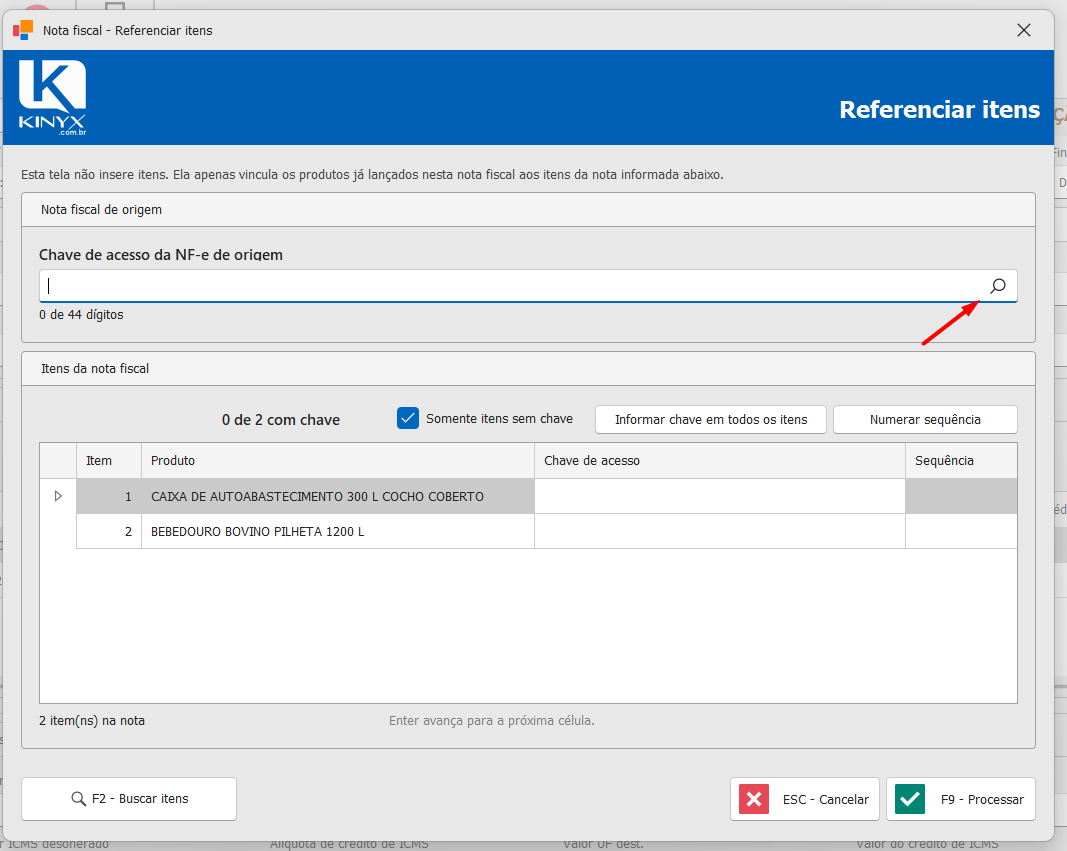Click the '2 item(ns) na nota' status text
This screenshot has height=851, width=1067.
pos(92,720)
